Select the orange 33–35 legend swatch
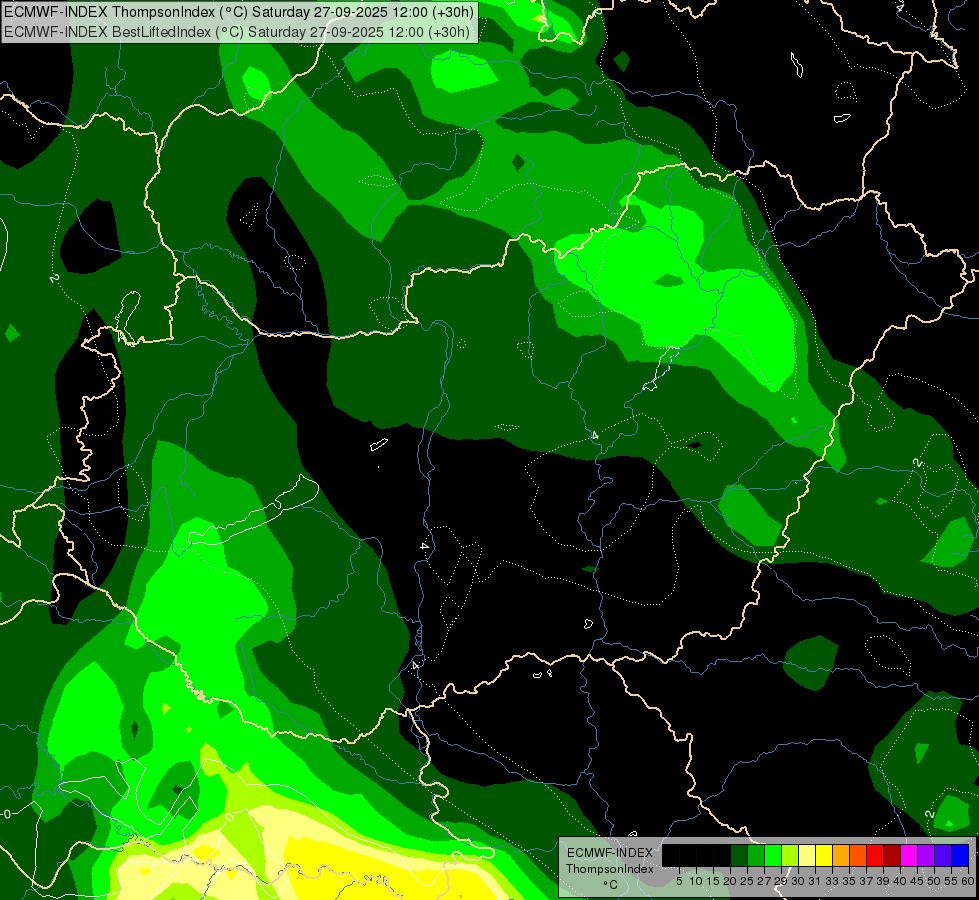 [841, 855]
